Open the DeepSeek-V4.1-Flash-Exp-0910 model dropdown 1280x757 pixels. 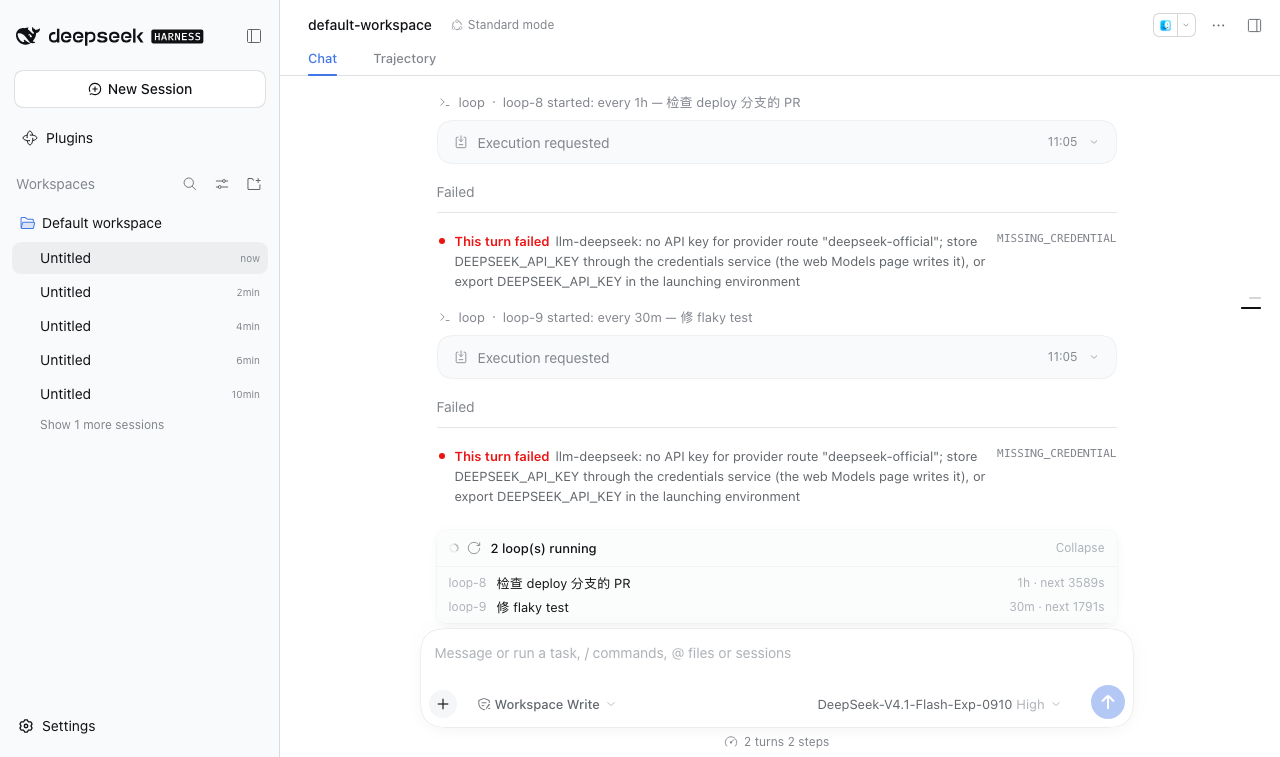(x=939, y=704)
